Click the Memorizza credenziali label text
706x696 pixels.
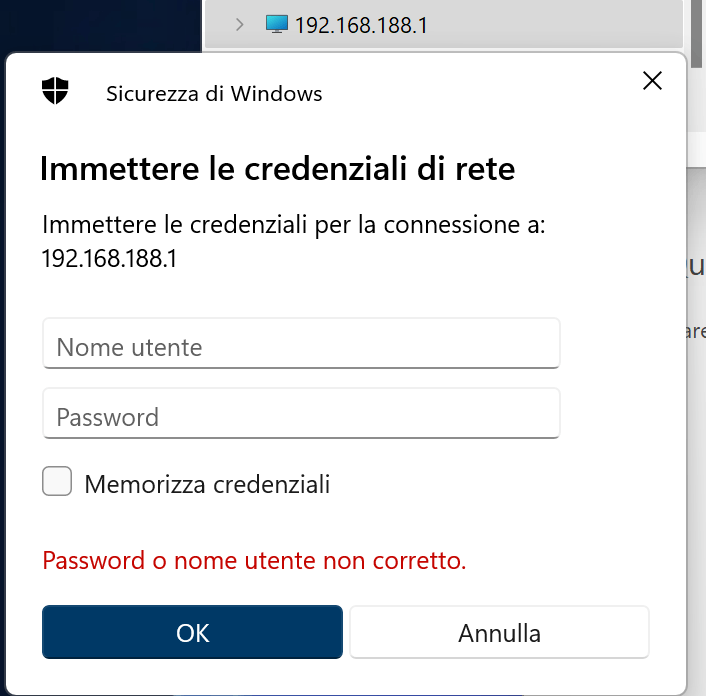pos(207,485)
